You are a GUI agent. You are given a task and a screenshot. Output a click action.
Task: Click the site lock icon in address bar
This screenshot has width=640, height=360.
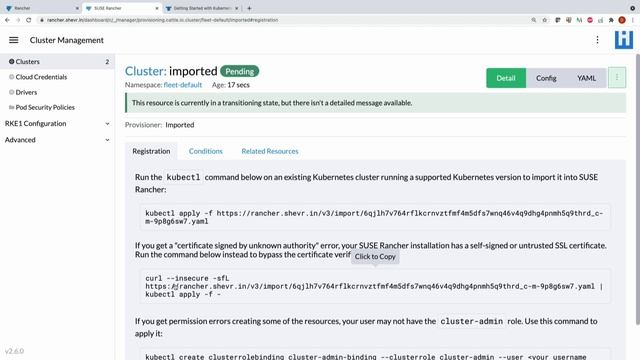41,20
